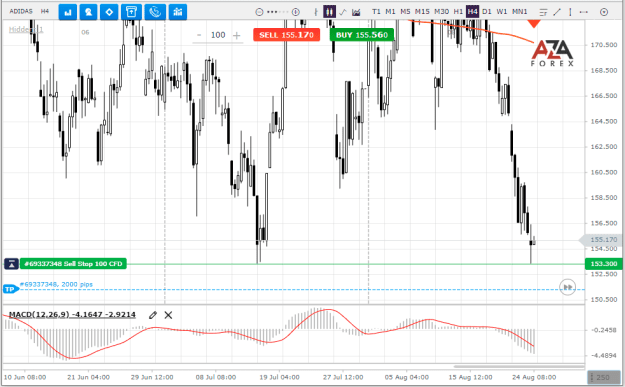
Task: Select the H4 timeframe
Action: tap(472, 12)
